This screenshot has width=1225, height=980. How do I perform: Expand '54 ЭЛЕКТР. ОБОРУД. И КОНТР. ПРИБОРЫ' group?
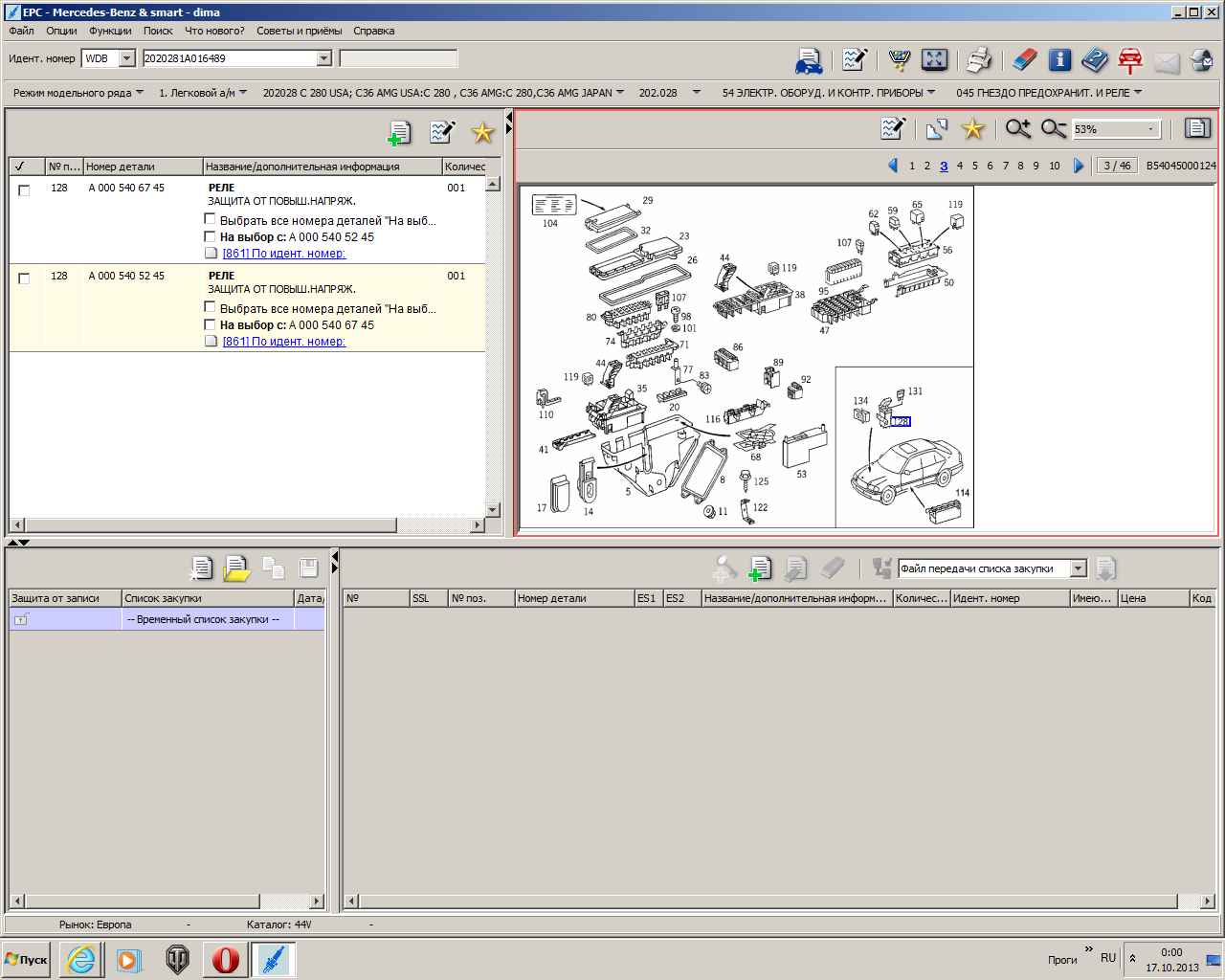[829, 93]
